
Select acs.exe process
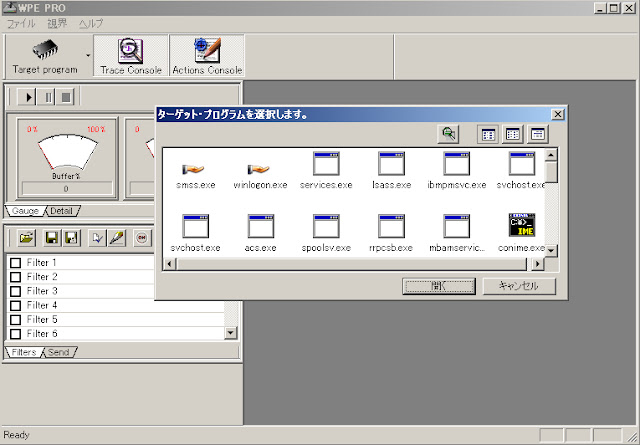click(260, 234)
